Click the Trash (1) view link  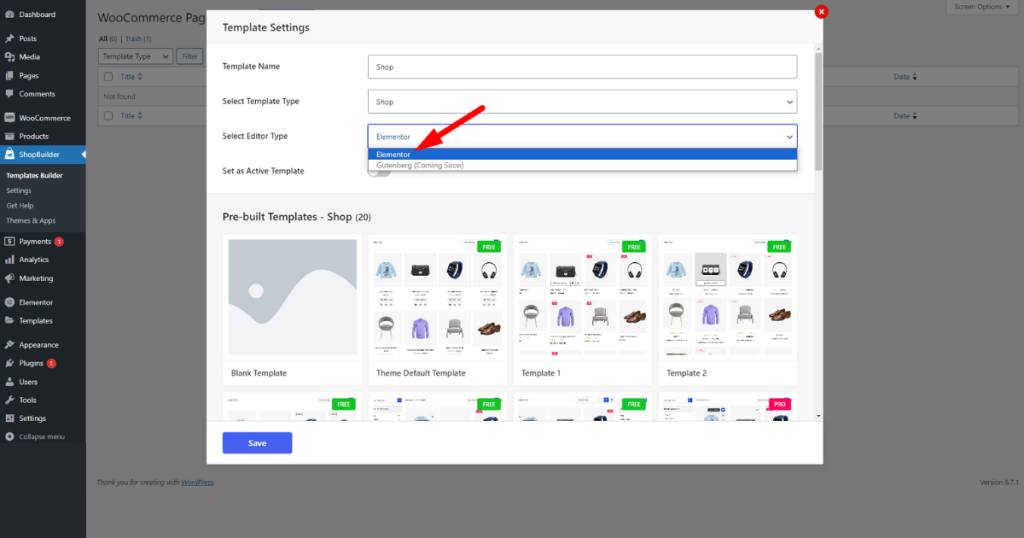[138, 39]
